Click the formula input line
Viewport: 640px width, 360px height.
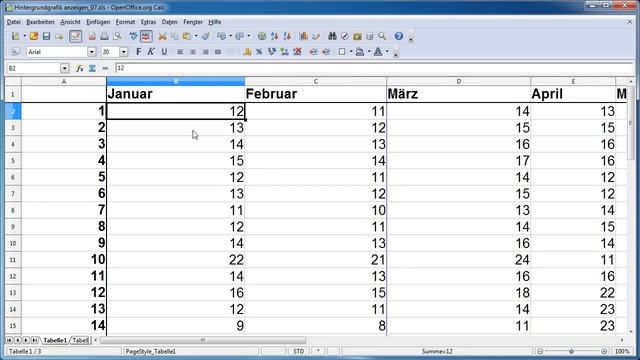pos(374,68)
